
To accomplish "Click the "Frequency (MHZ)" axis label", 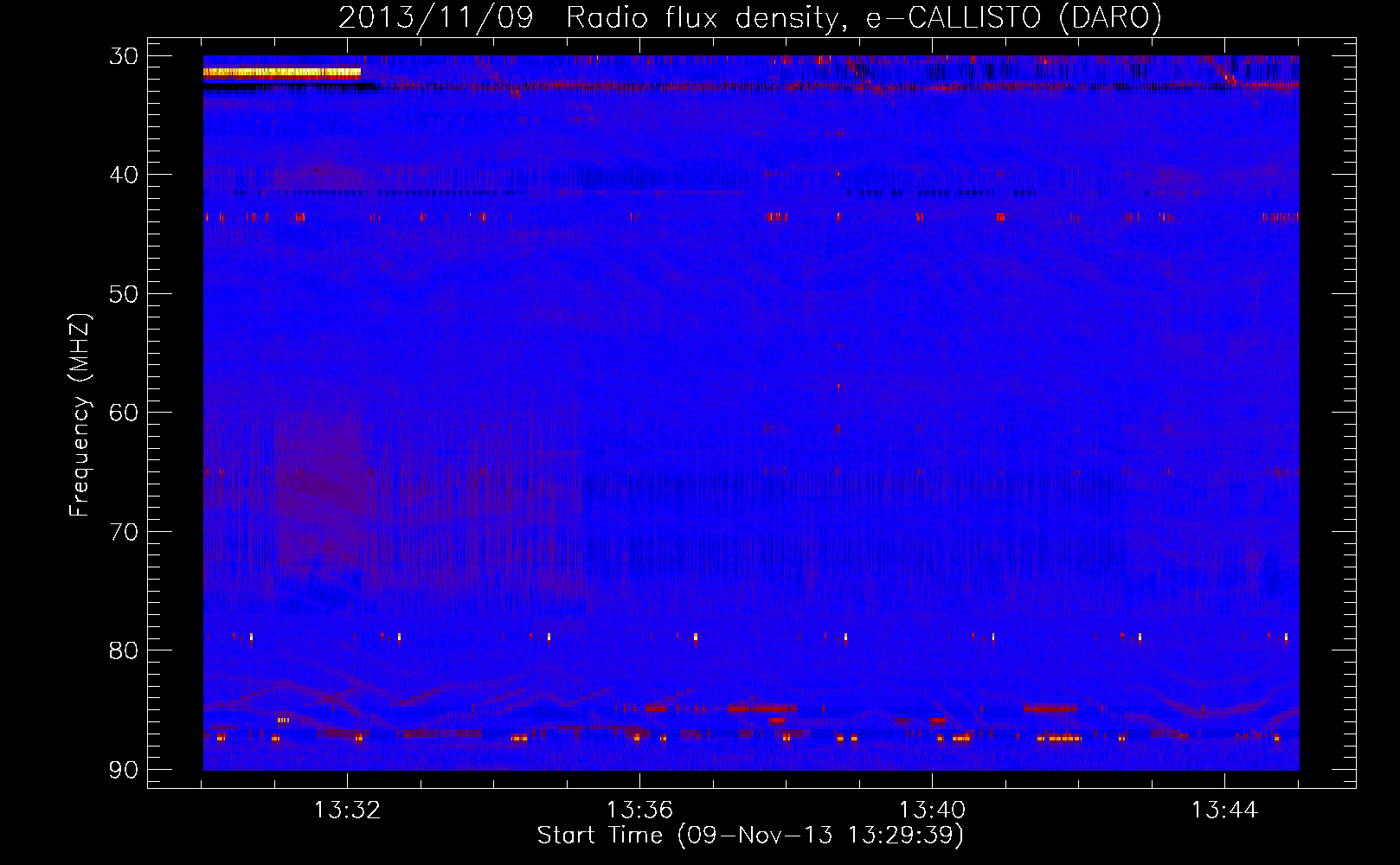I will pos(80,415).
